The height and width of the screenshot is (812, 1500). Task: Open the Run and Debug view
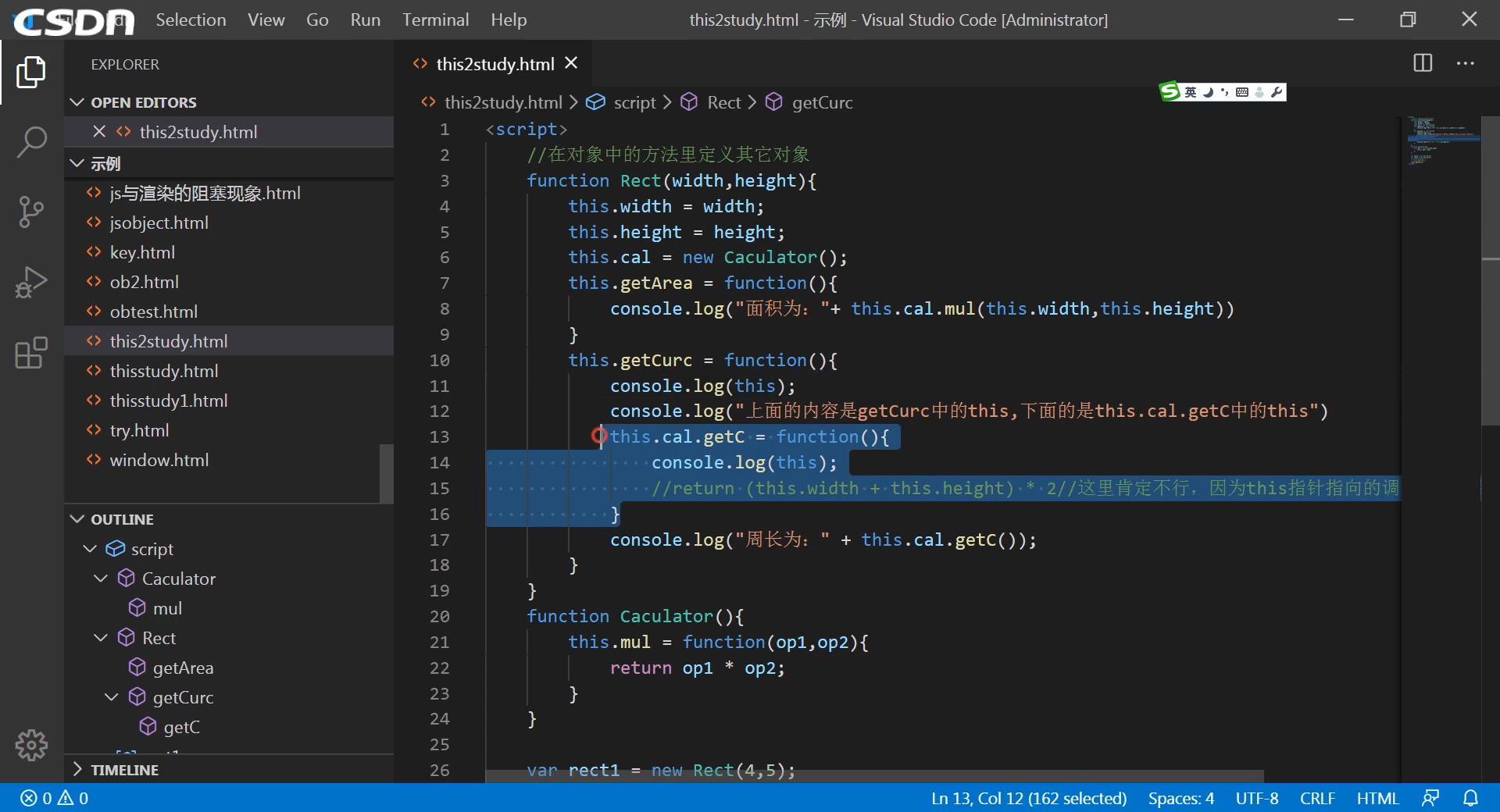pos(31,282)
